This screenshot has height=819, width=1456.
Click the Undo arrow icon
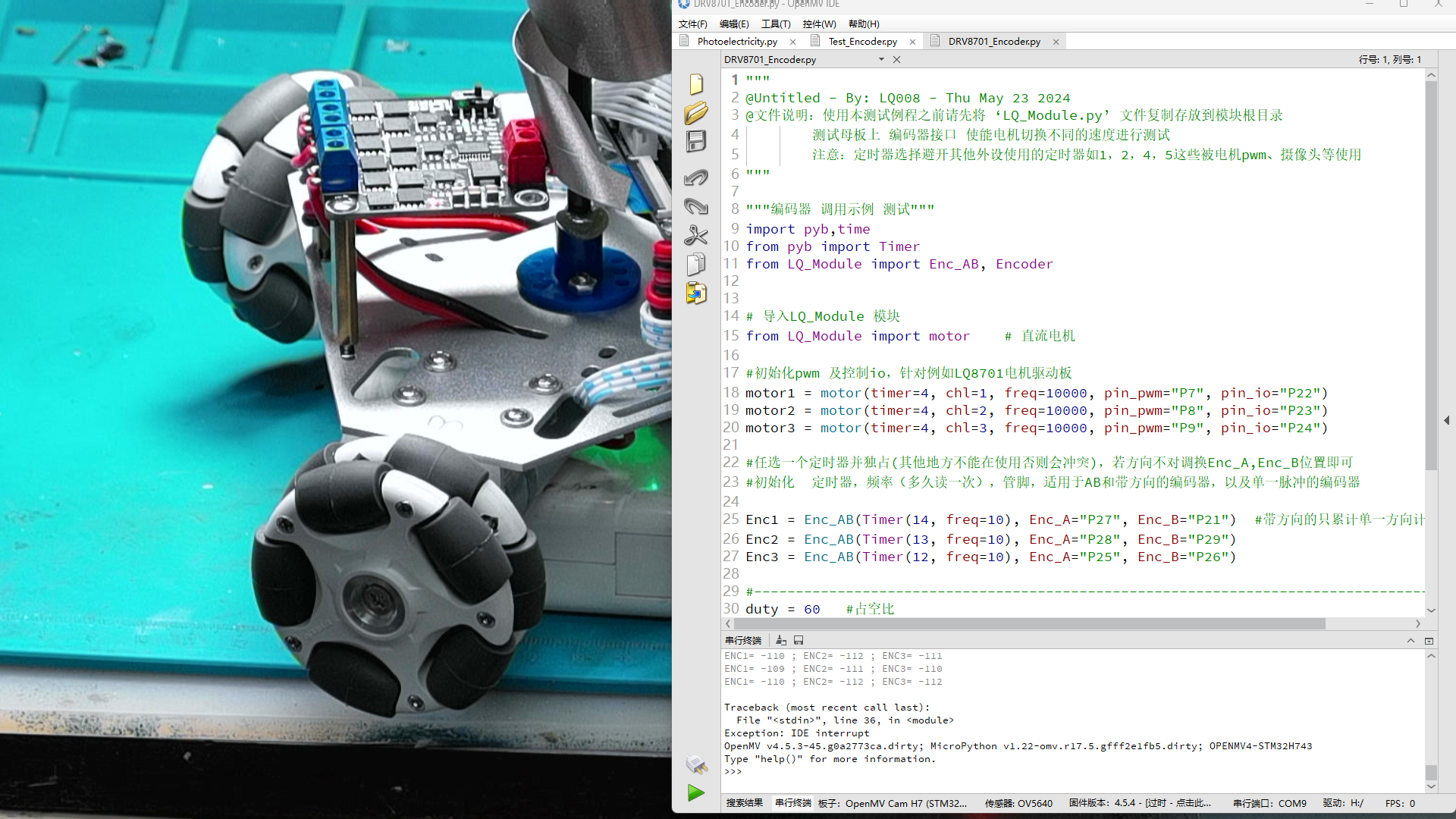tap(696, 177)
